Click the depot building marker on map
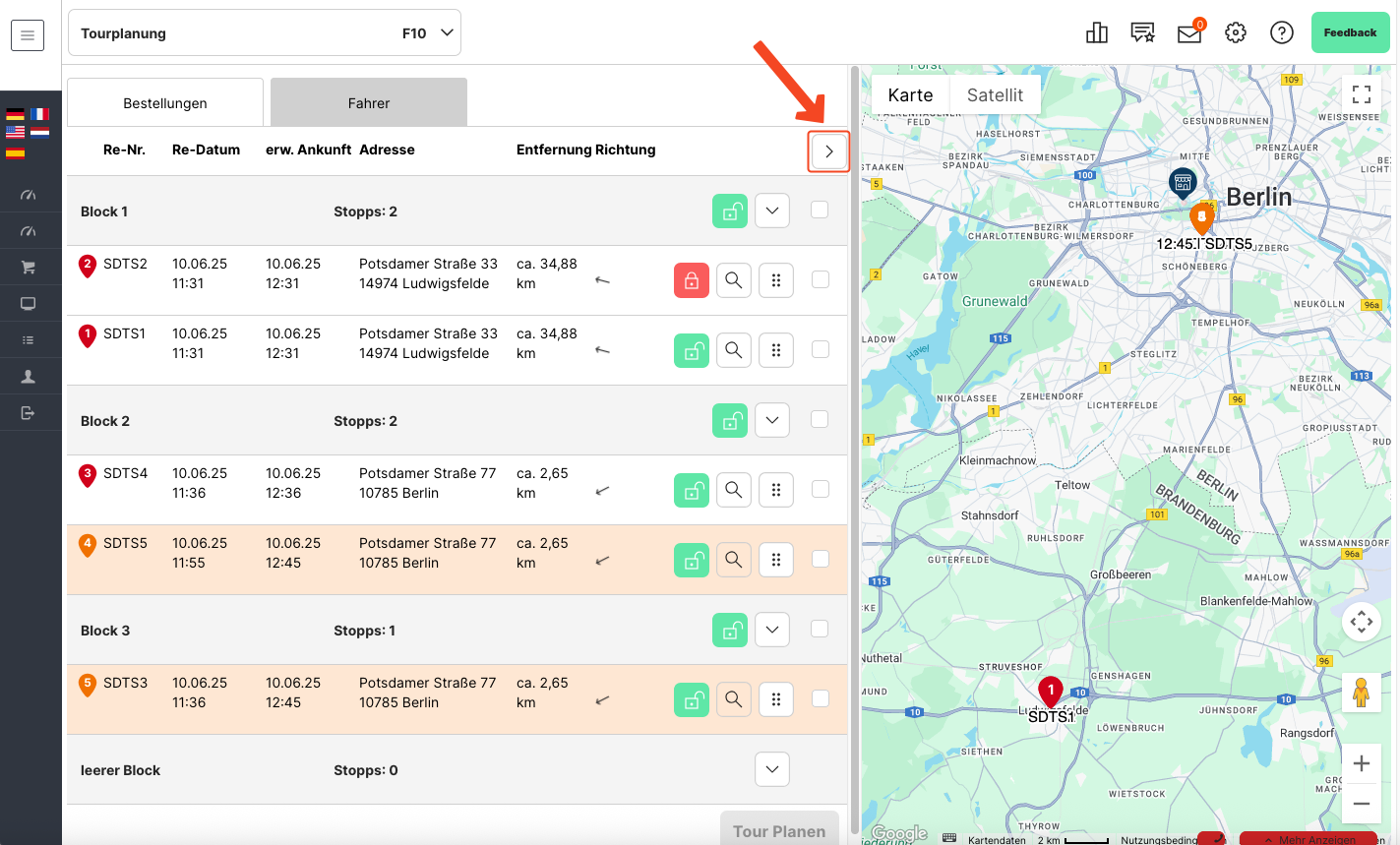 1182,183
